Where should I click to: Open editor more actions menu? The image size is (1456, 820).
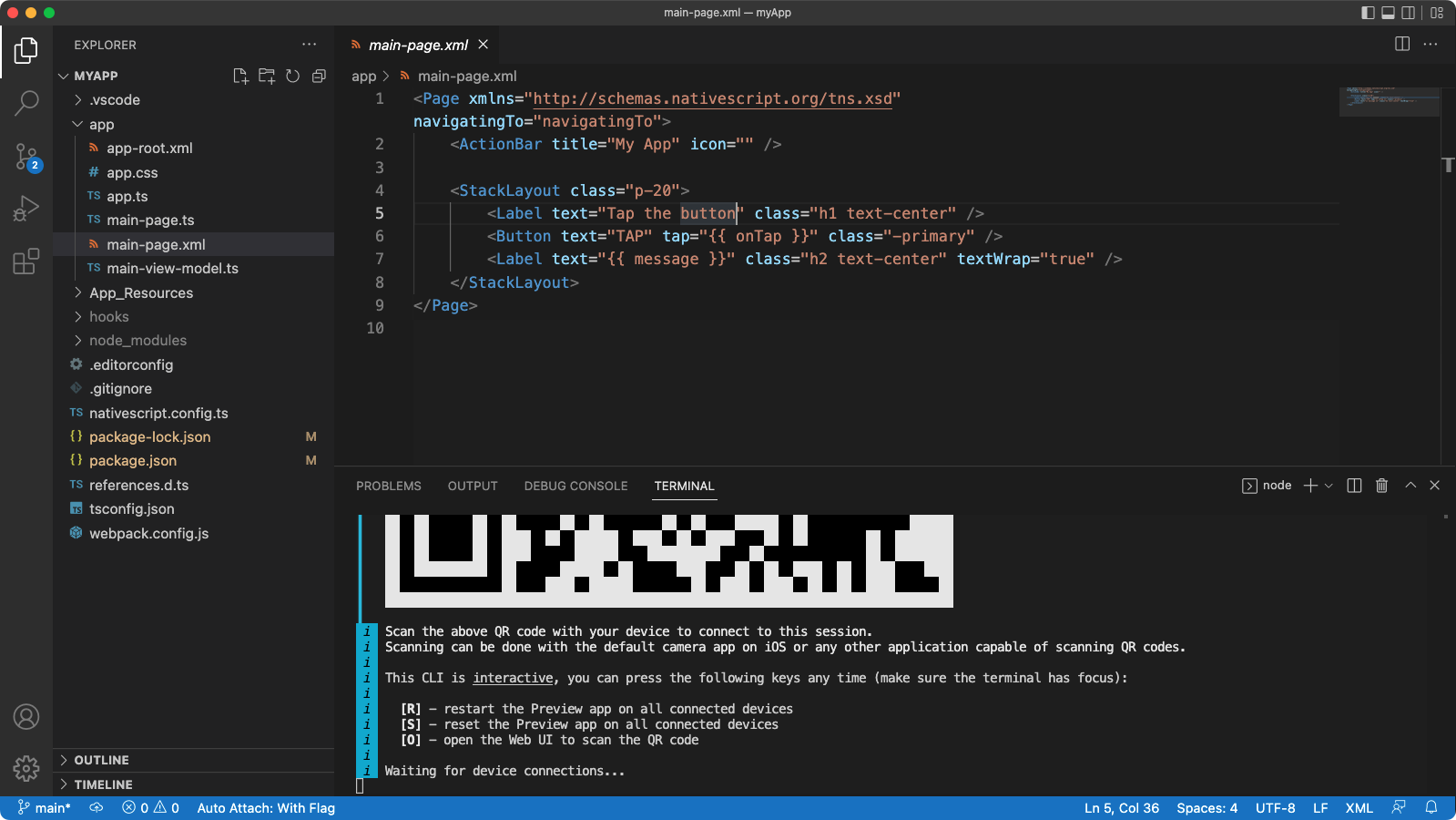tap(1431, 44)
